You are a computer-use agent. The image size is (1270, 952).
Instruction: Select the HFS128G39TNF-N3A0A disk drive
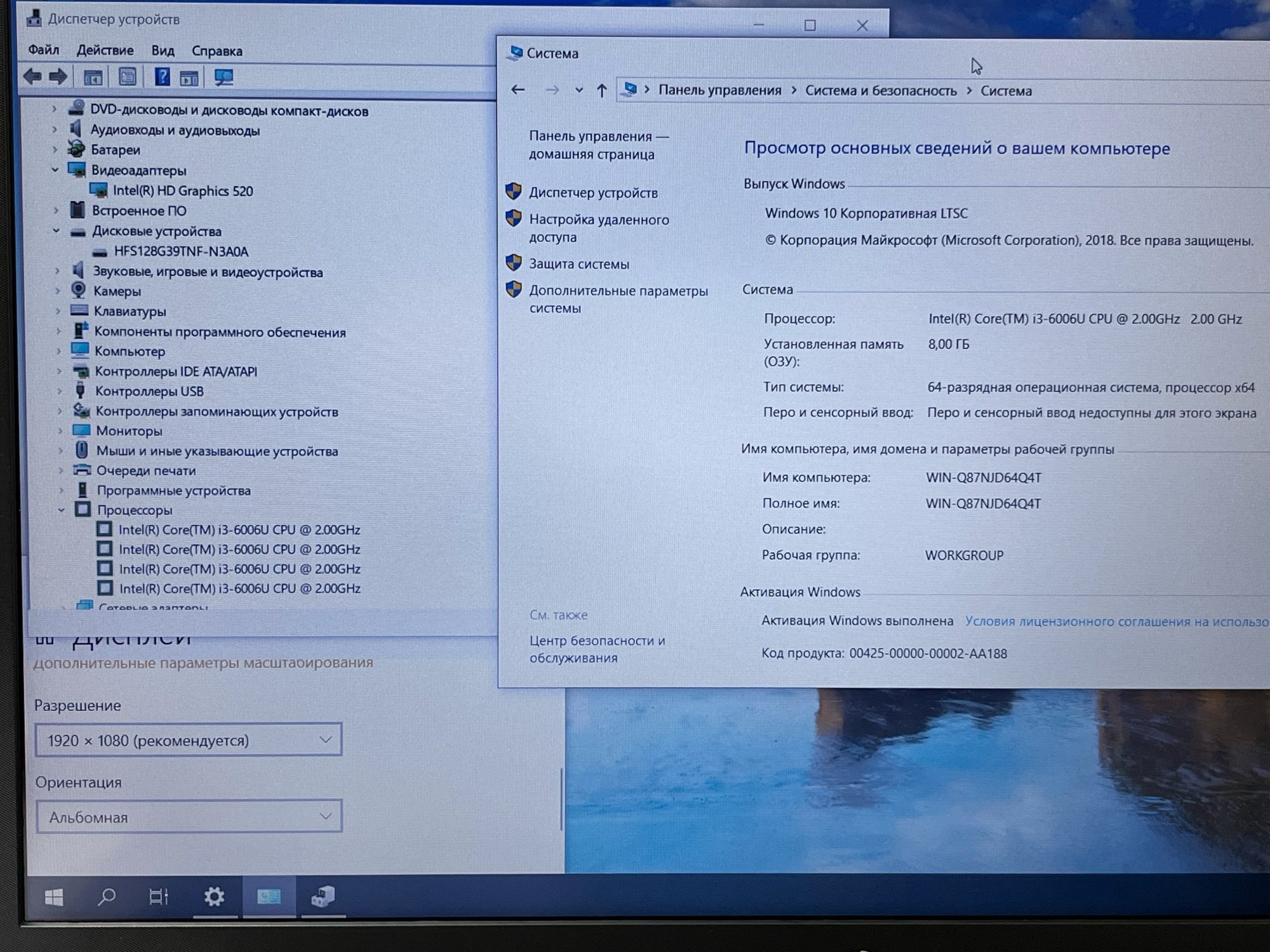tap(181, 251)
